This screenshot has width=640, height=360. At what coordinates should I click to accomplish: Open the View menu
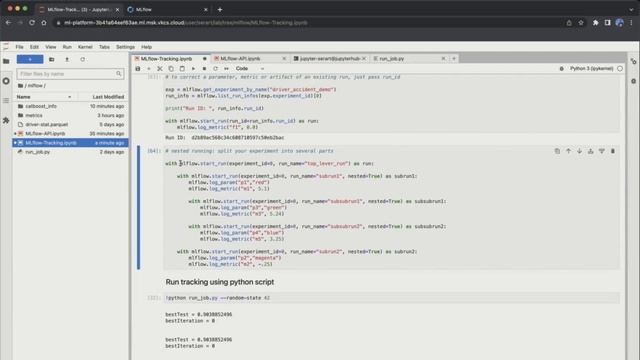tap(51, 47)
